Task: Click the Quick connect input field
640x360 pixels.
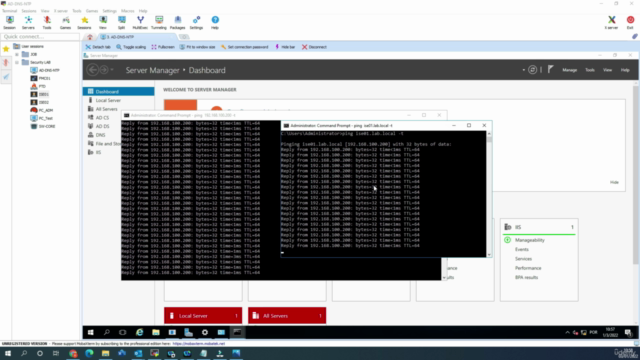Action: tap(40, 37)
